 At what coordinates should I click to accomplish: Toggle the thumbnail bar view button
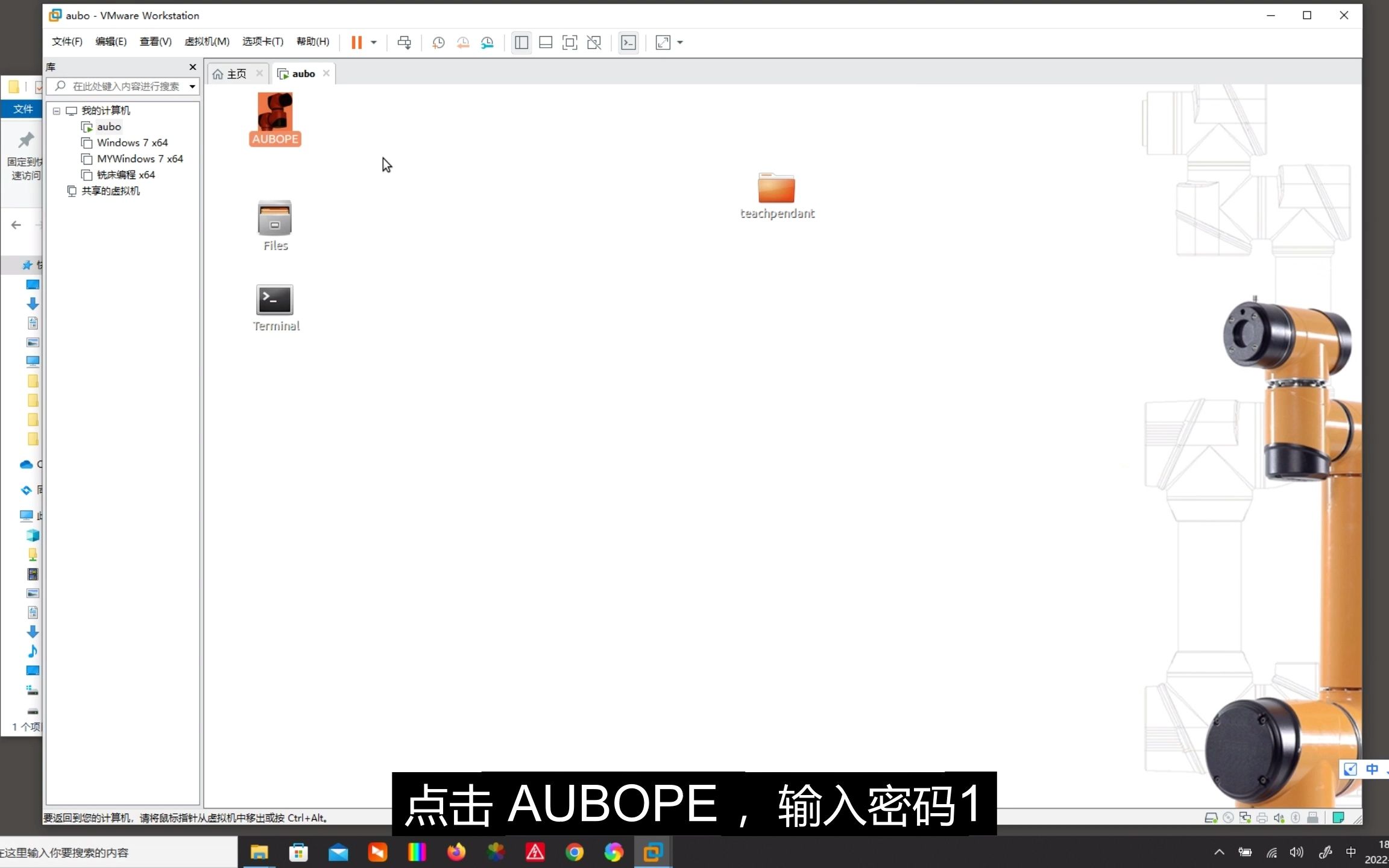(x=546, y=42)
